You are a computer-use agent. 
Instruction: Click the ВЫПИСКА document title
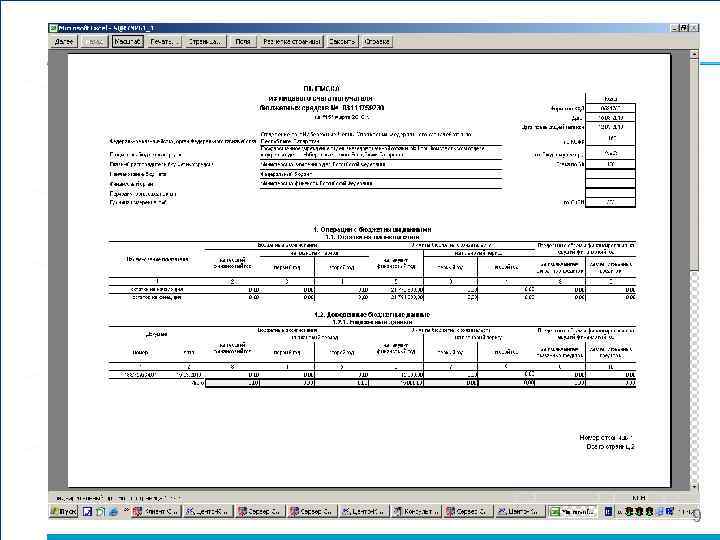pyautogui.click(x=321, y=88)
